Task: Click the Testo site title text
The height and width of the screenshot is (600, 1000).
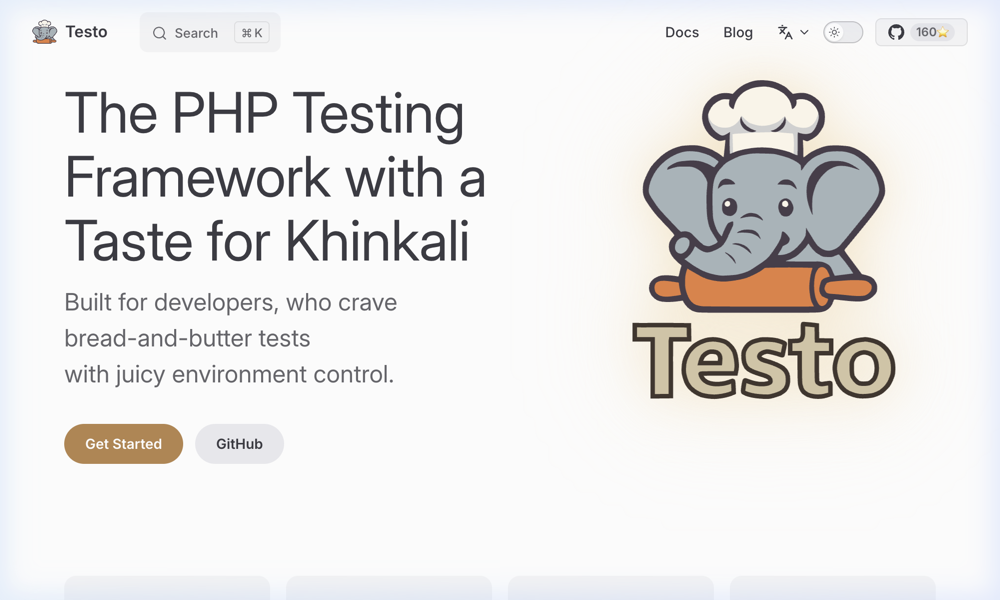Action: point(86,32)
